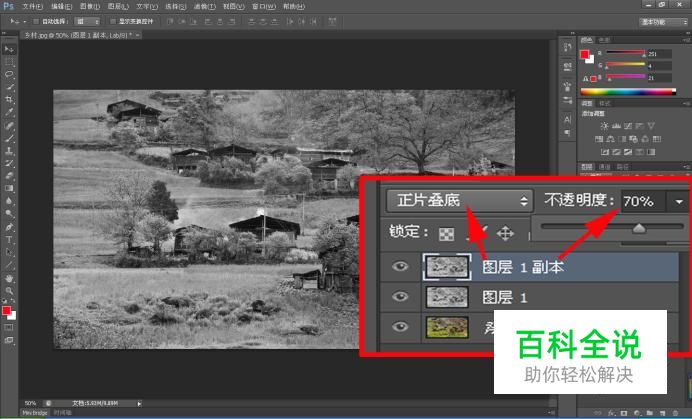Click the 70% opacity input field
The image size is (692, 419).
[640, 201]
